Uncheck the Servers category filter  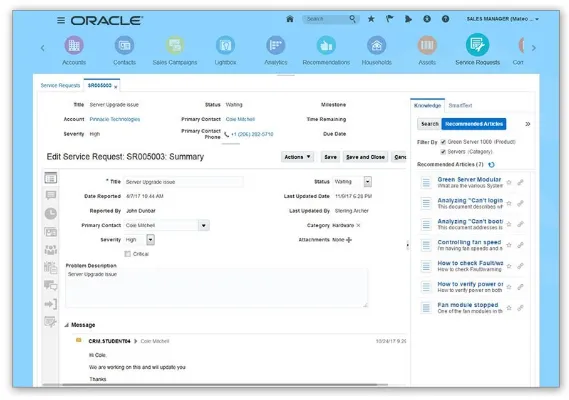[x=443, y=152]
